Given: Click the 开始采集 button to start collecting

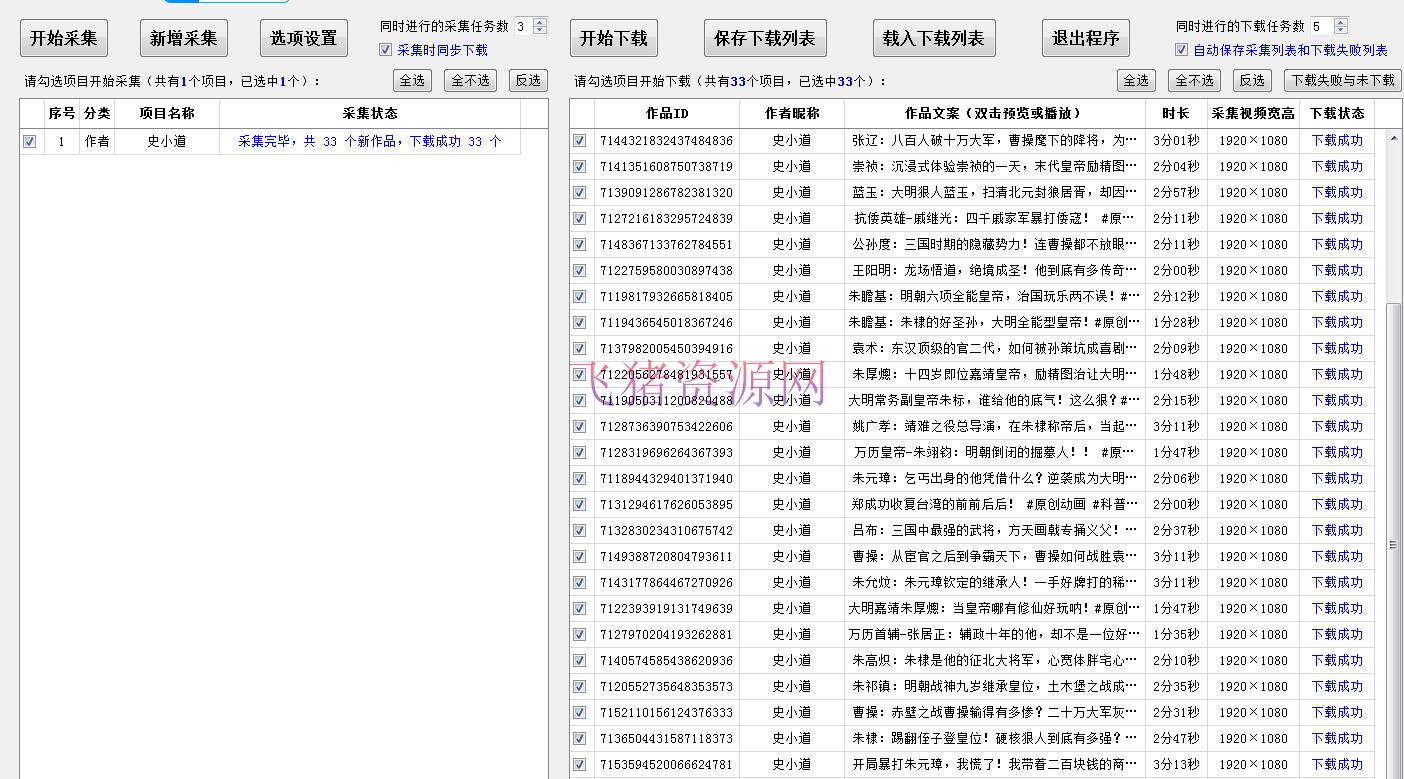Looking at the screenshot, I should (x=61, y=37).
